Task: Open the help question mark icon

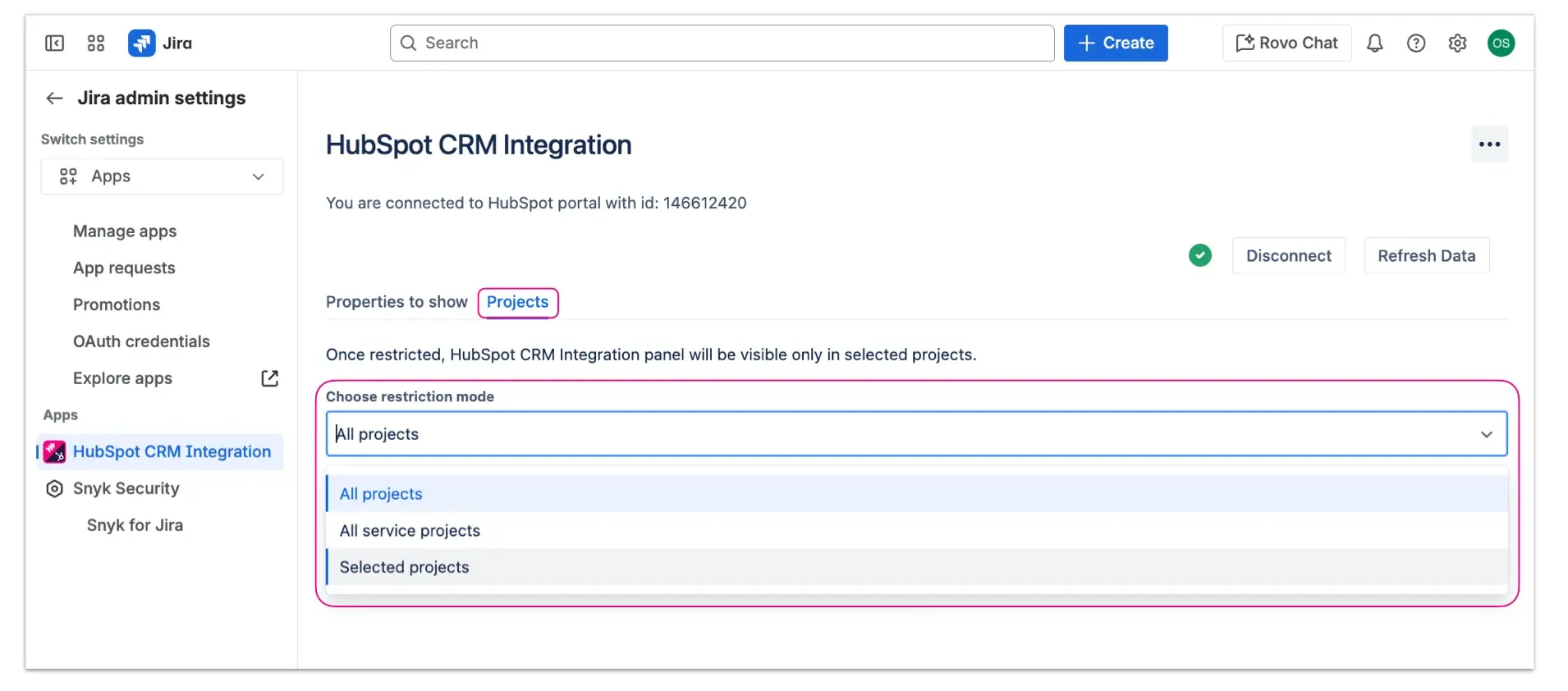Action: 1416,43
